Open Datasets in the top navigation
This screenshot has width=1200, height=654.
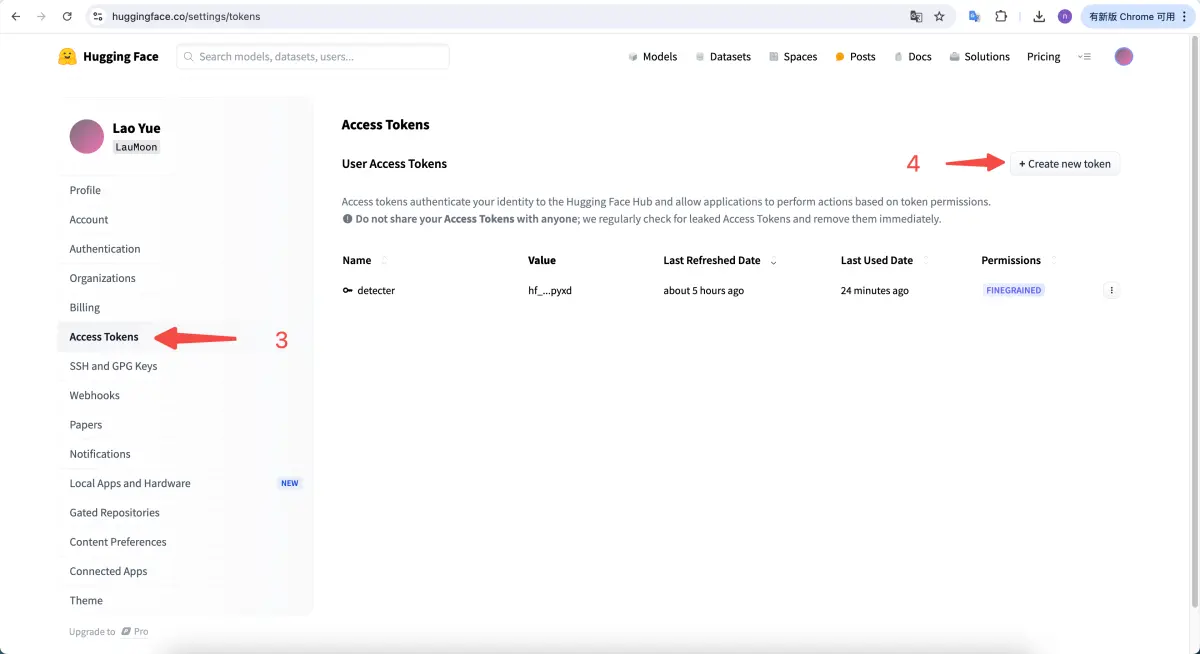(723, 57)
